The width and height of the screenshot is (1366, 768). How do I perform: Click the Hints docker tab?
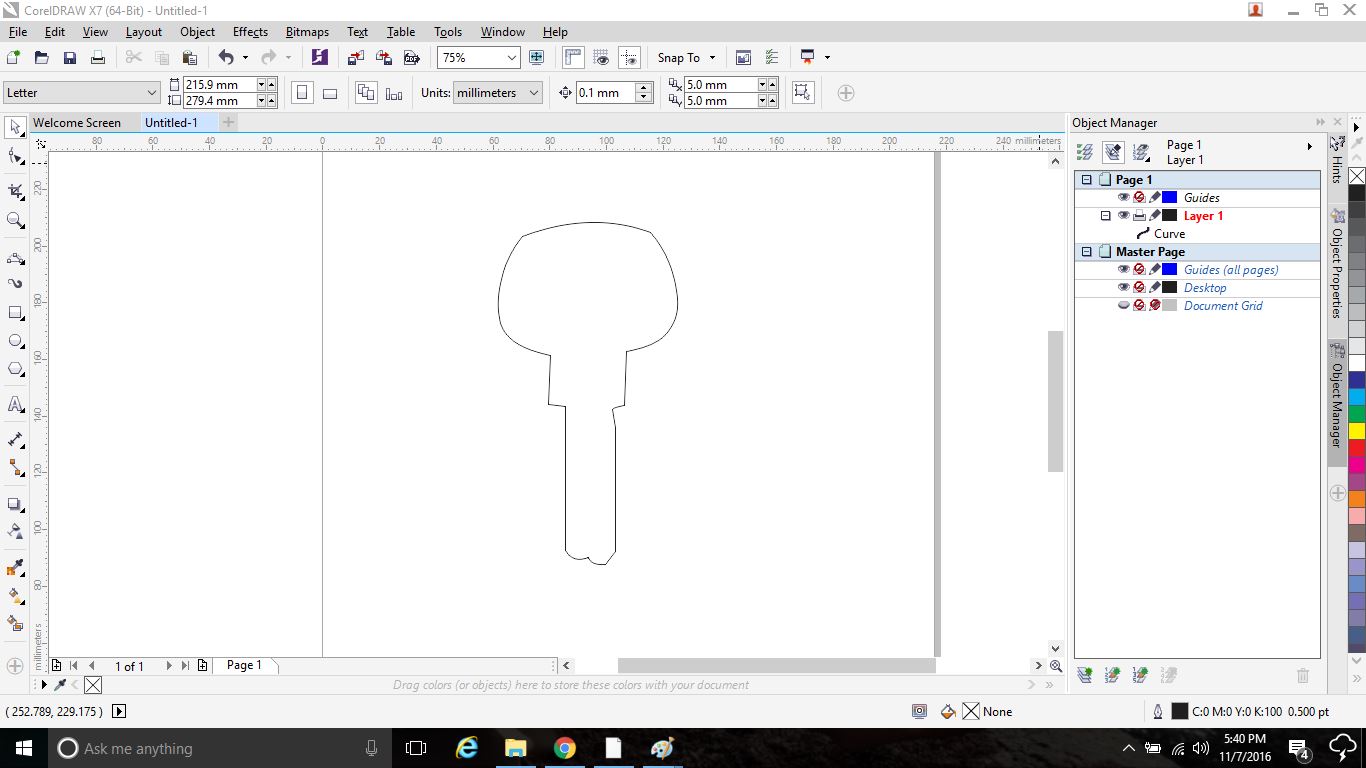pyautogui.click(x=1337, y=160)
